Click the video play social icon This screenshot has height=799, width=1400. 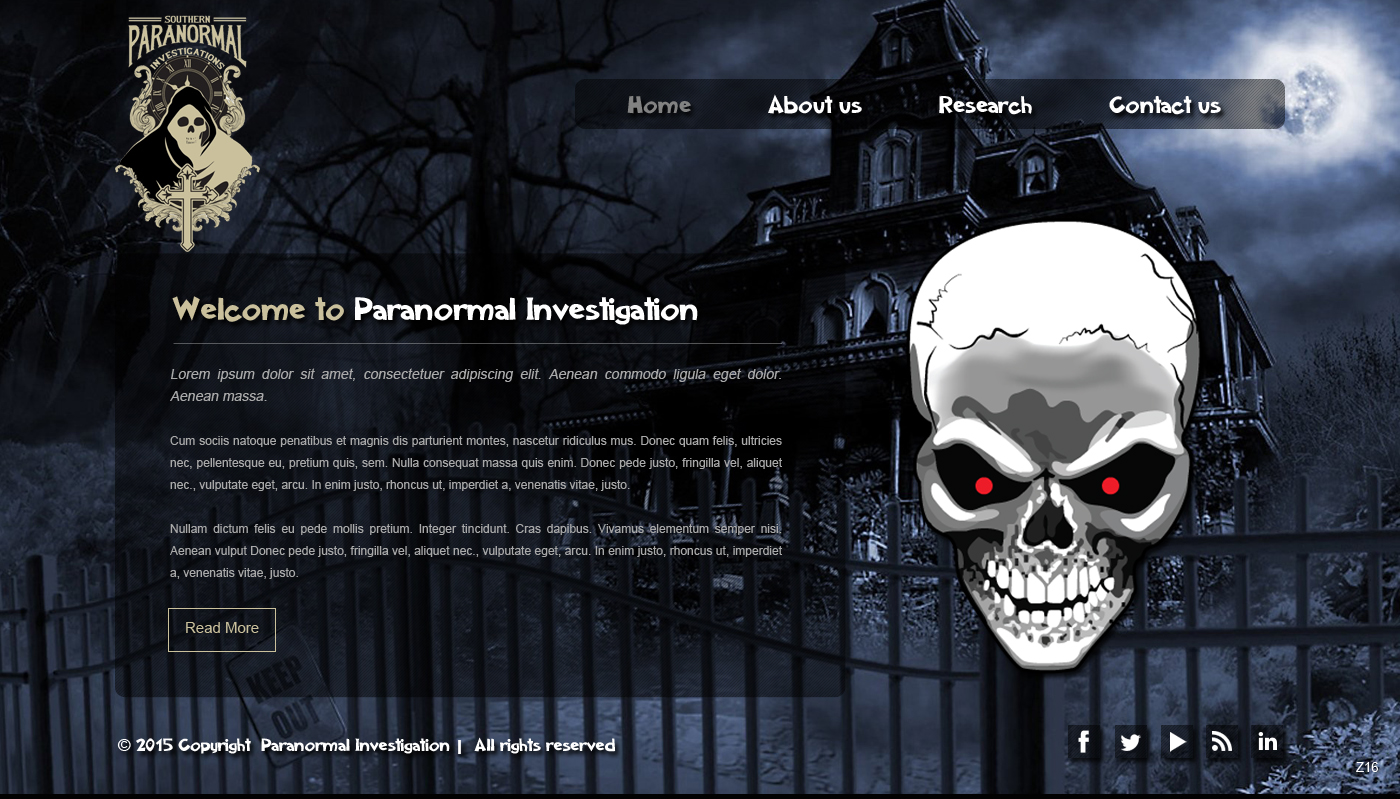(x=1176, y=742)
